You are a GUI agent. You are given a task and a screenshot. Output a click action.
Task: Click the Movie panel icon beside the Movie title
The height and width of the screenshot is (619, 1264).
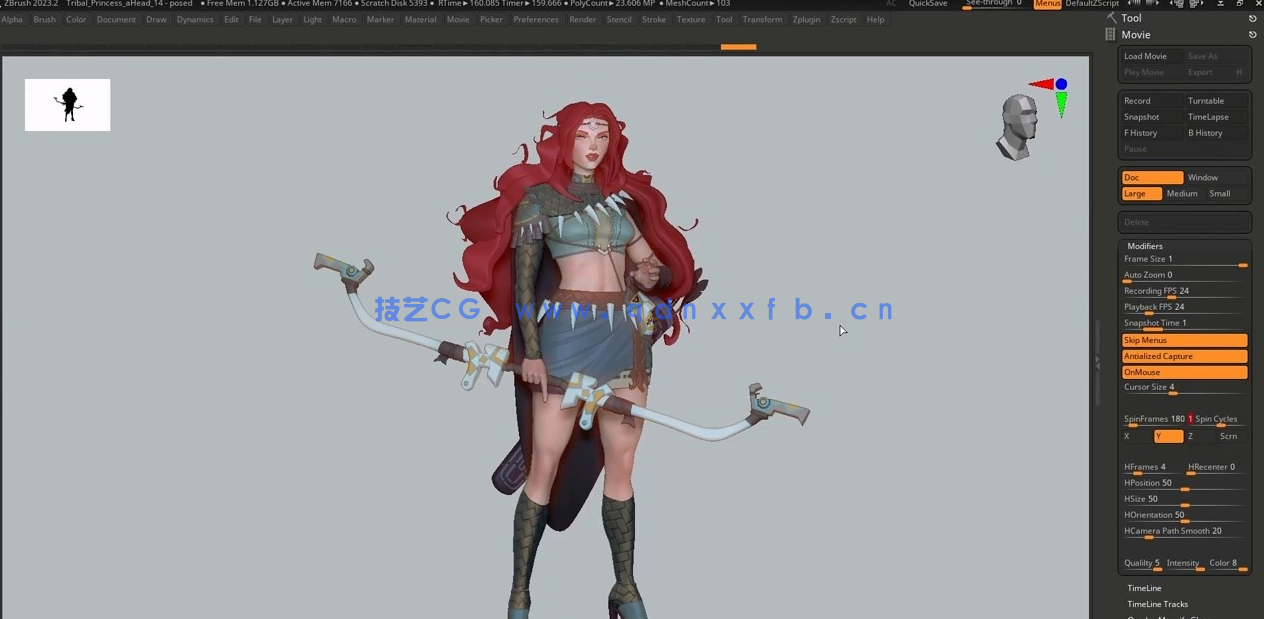pyautogui.click(x=1110, y=35)
